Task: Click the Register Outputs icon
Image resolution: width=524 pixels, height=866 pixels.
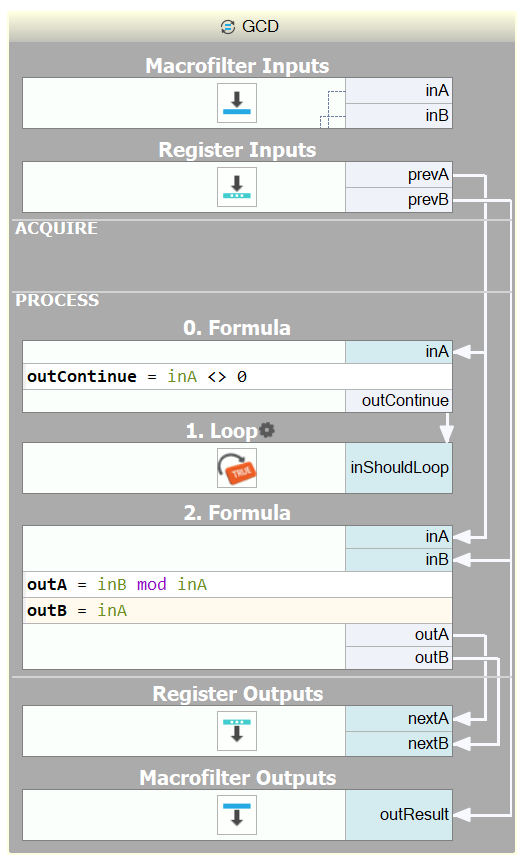Action: coord(237,731)
